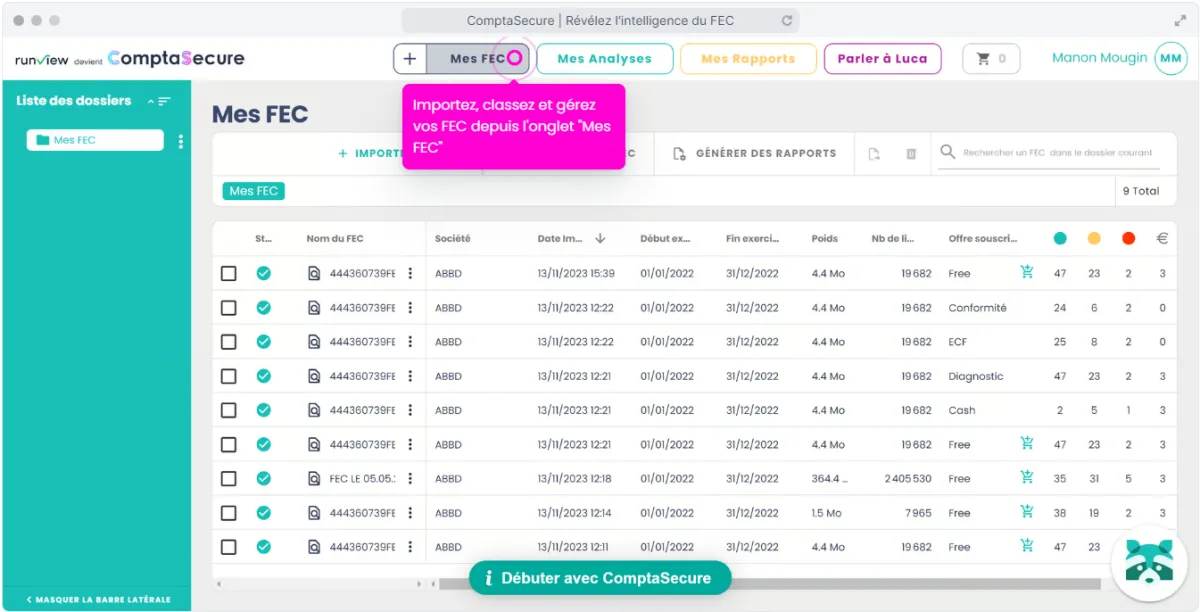
Task: Open the three-dot menu on the Cash row
Action: pyautogui.click(x=410, y=410)
